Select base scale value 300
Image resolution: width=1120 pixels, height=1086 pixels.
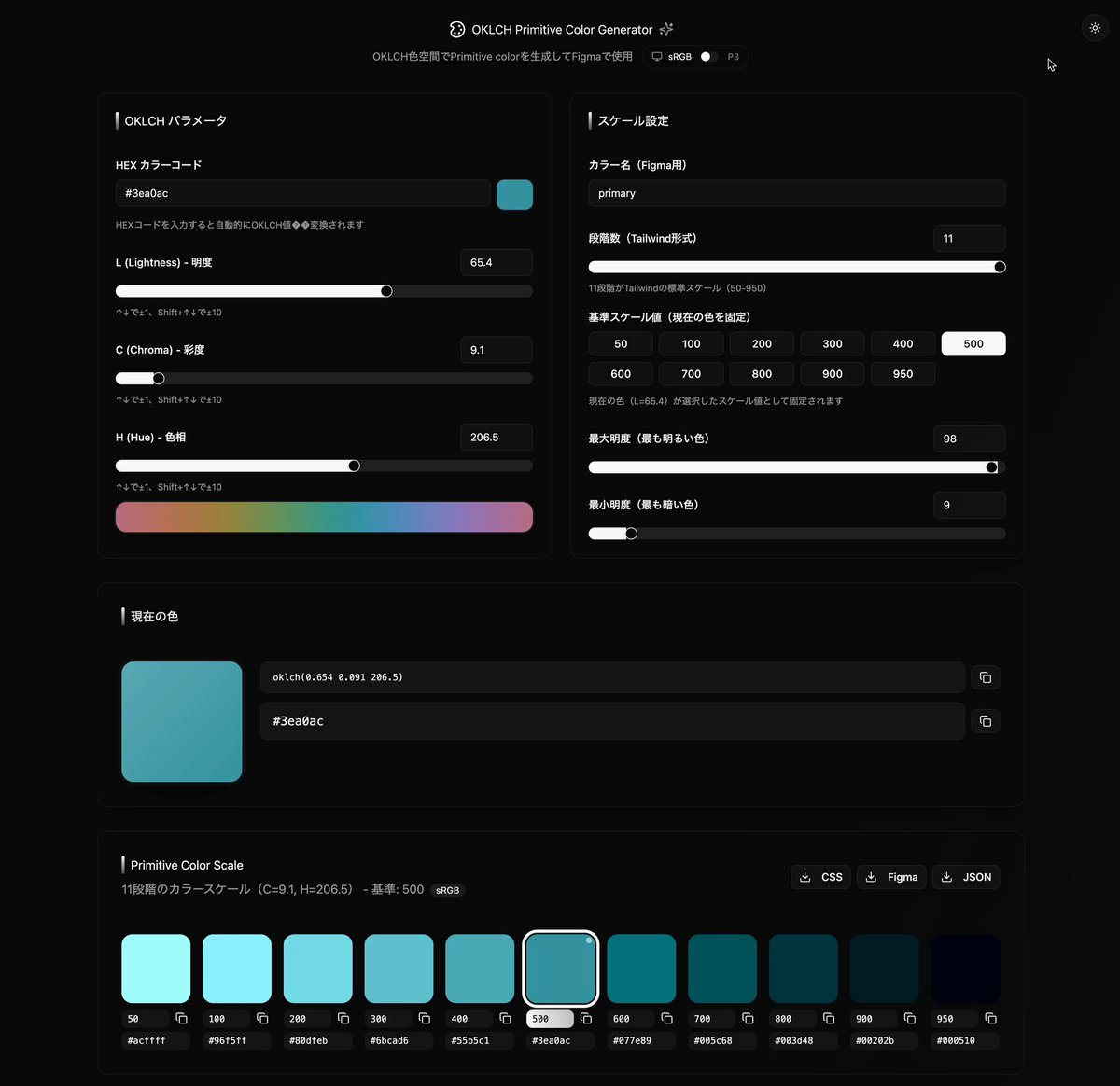pos(833,344)
